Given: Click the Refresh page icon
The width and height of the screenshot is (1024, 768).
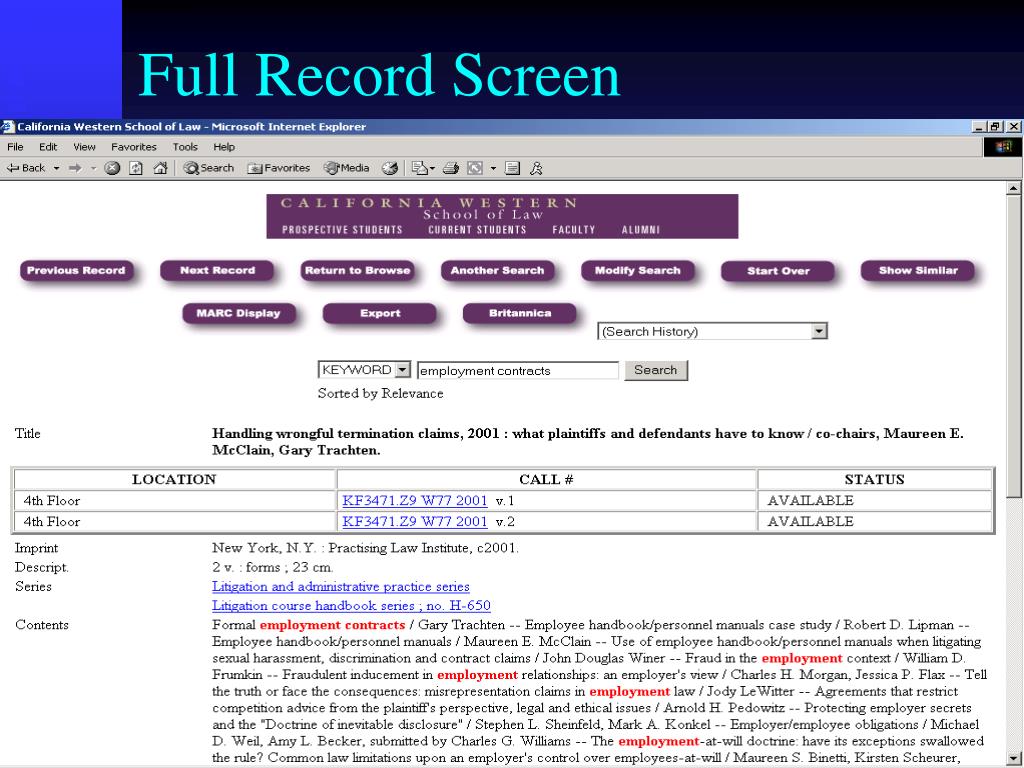Looking at the screenshot, I should pos(136,168).
